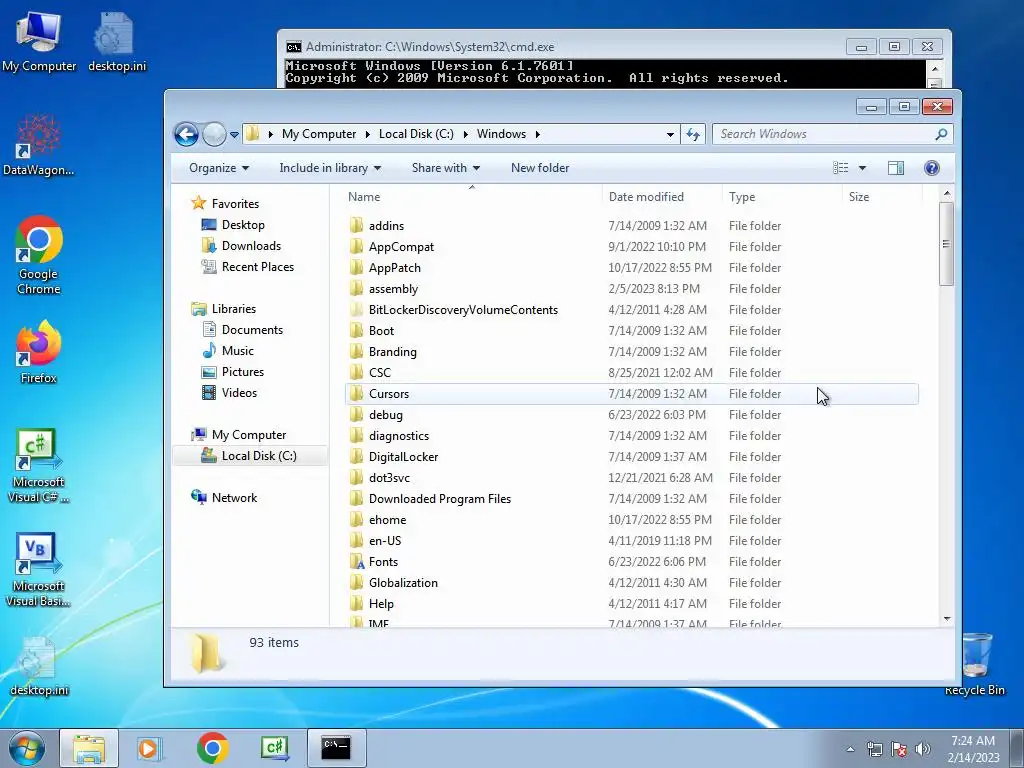Show the preview pane

896,168
